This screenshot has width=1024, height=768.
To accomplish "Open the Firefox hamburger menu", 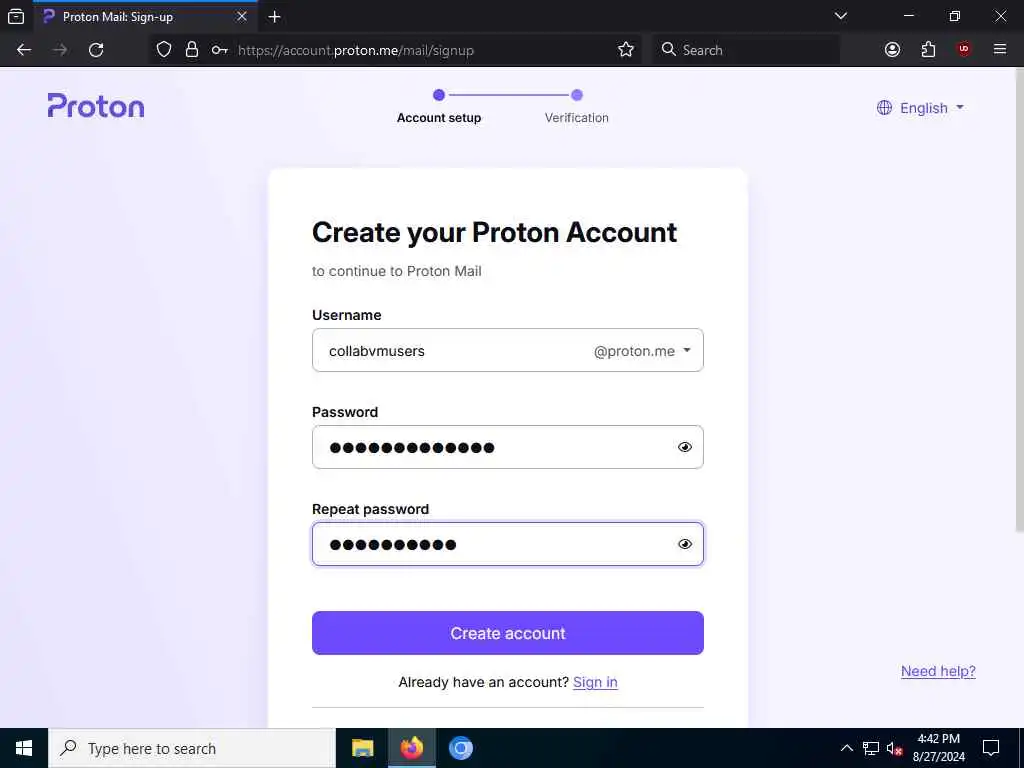I will click(999, 49).
